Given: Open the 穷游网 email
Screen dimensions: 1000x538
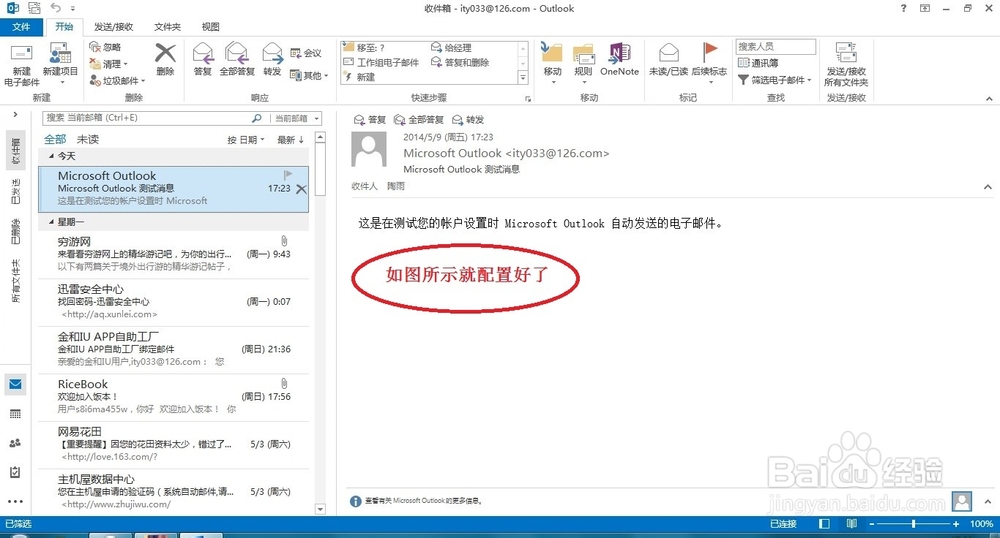Looking at the screenshot, I should point(173,254).
